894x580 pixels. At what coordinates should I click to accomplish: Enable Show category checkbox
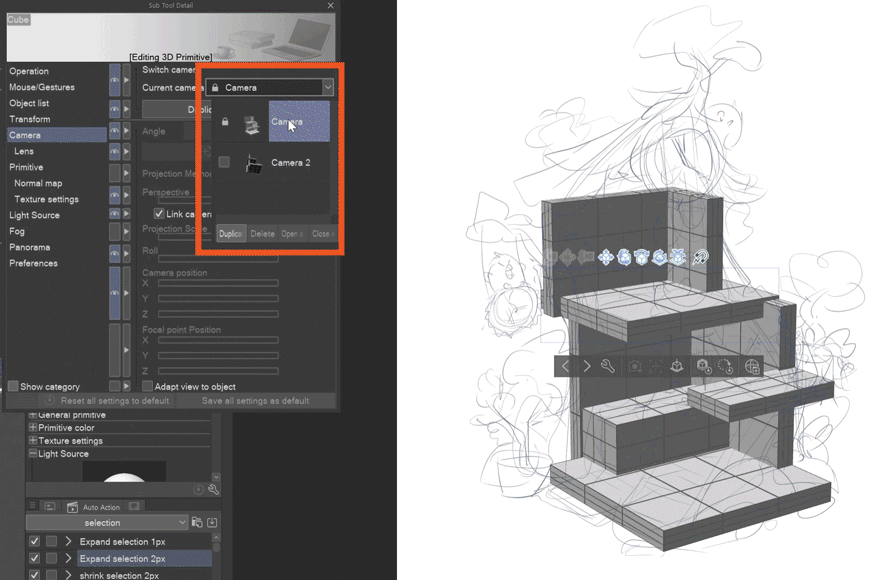click(x=13, y=386)
